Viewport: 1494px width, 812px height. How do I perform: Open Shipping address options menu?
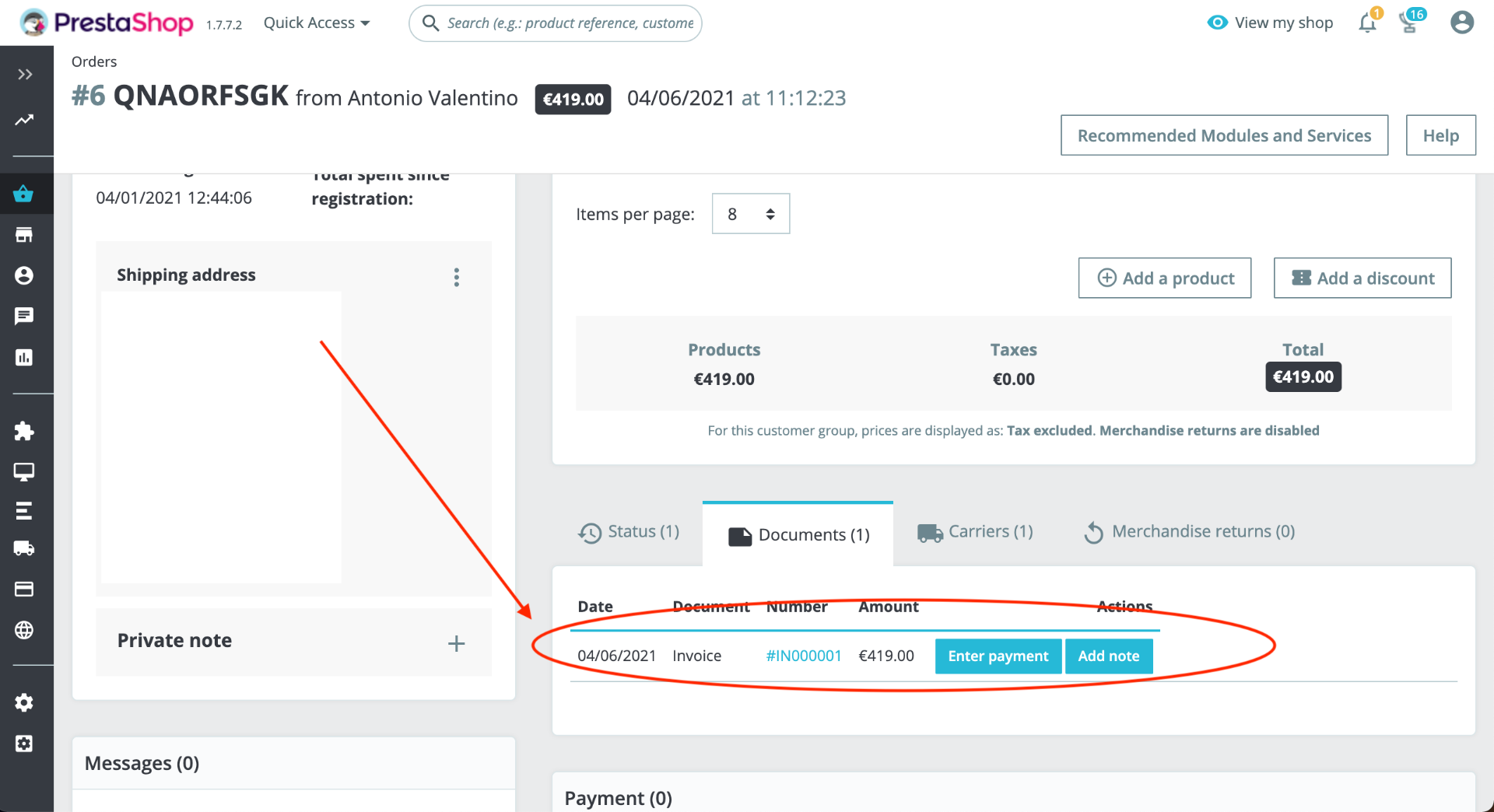tap(457, 278)
